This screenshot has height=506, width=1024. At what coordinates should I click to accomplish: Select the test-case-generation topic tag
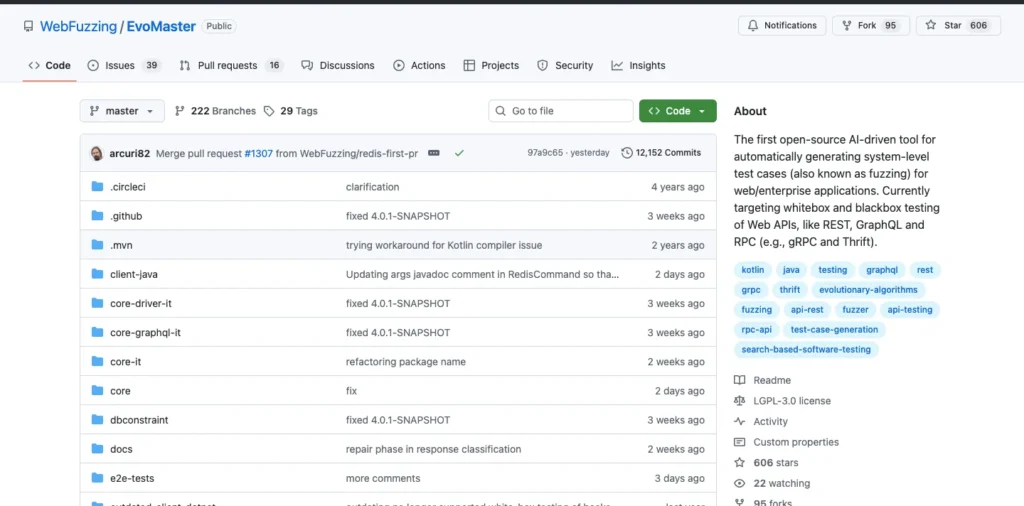pos(834,330)
